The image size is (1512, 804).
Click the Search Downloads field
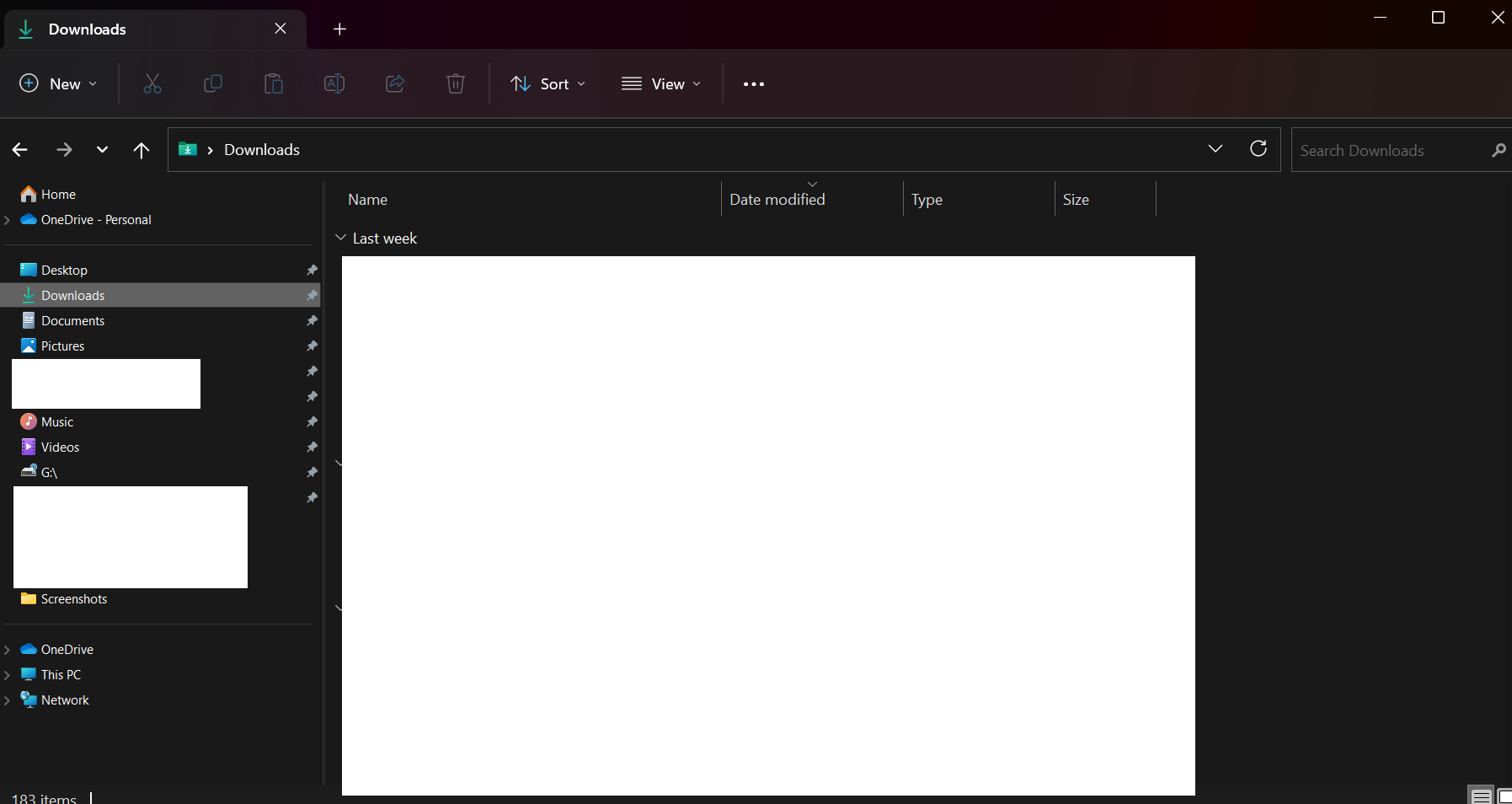[1390, 151]
